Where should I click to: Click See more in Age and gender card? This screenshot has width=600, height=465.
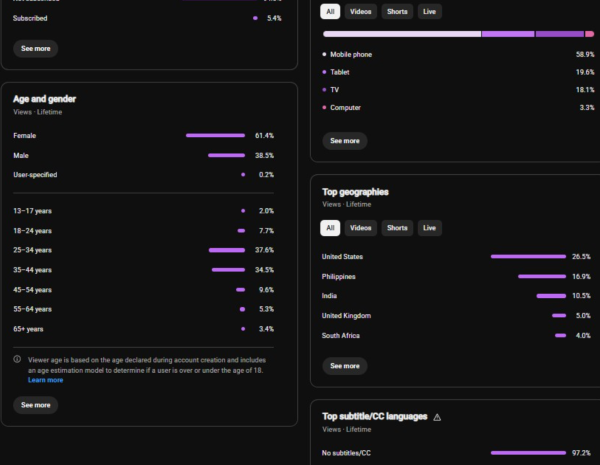pyautogui.click(x=36, y=405)
